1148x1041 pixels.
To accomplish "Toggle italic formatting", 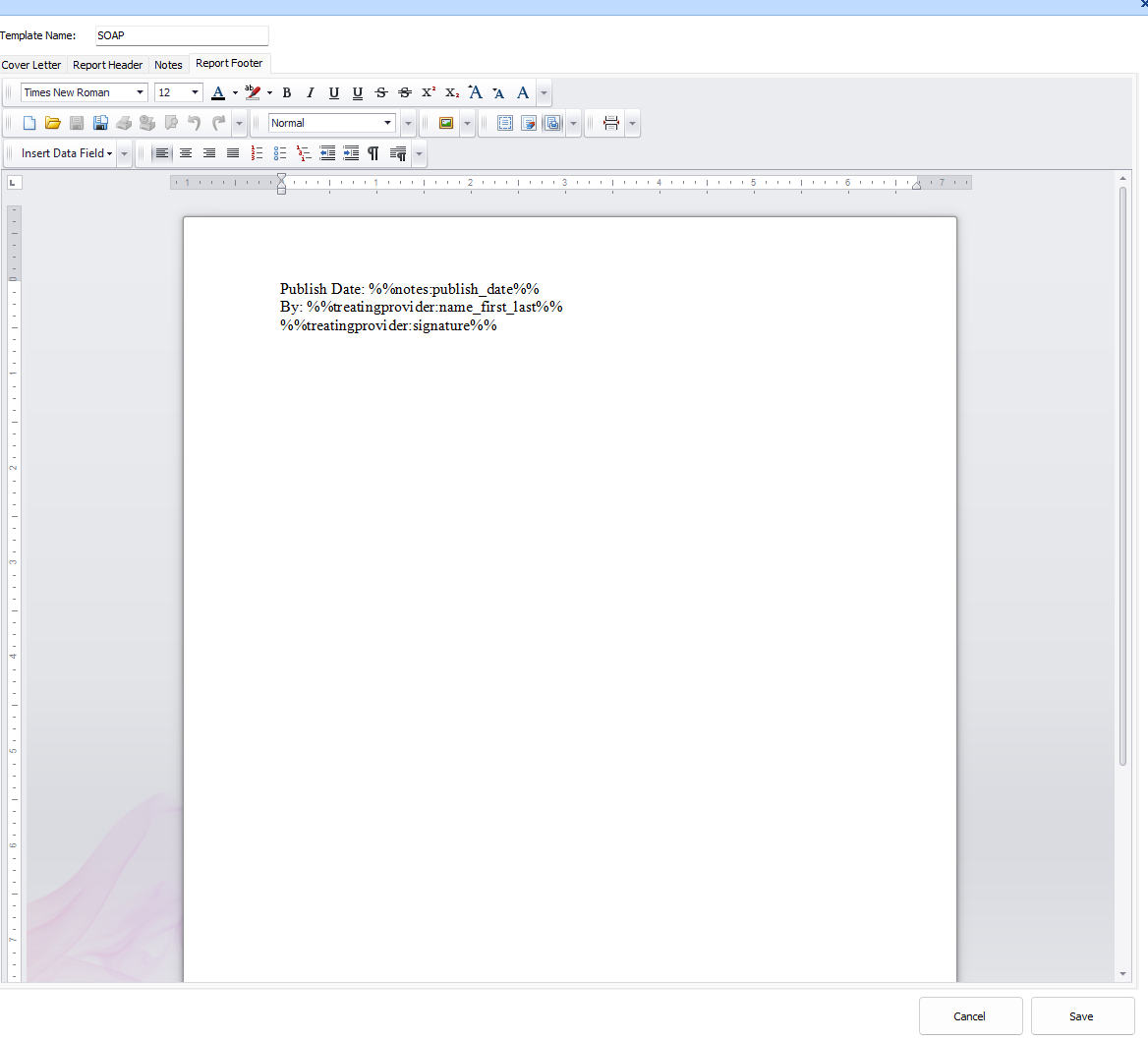I will 311,92.
